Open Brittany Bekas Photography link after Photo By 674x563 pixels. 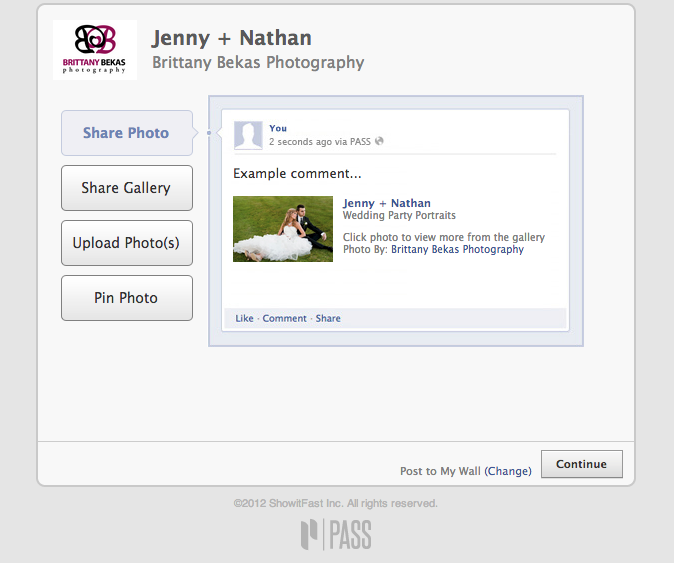(457, 250)
